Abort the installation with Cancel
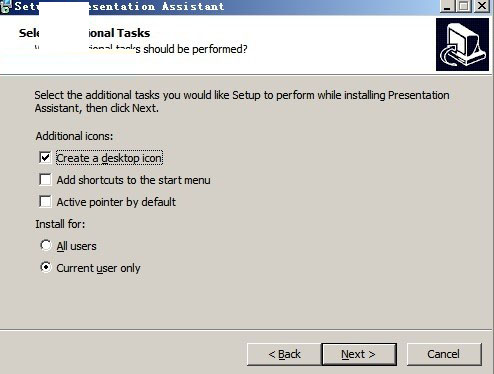 coord(444,354)
